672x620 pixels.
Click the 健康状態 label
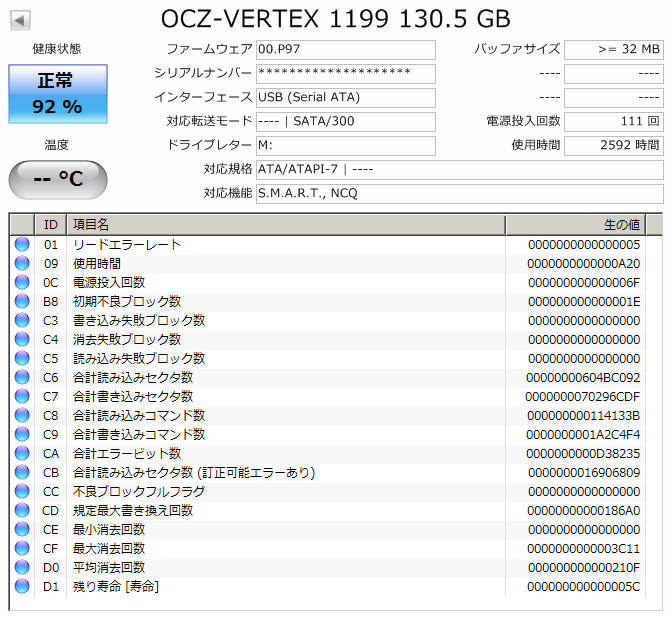pyautogui.click(x=57, y=49)
